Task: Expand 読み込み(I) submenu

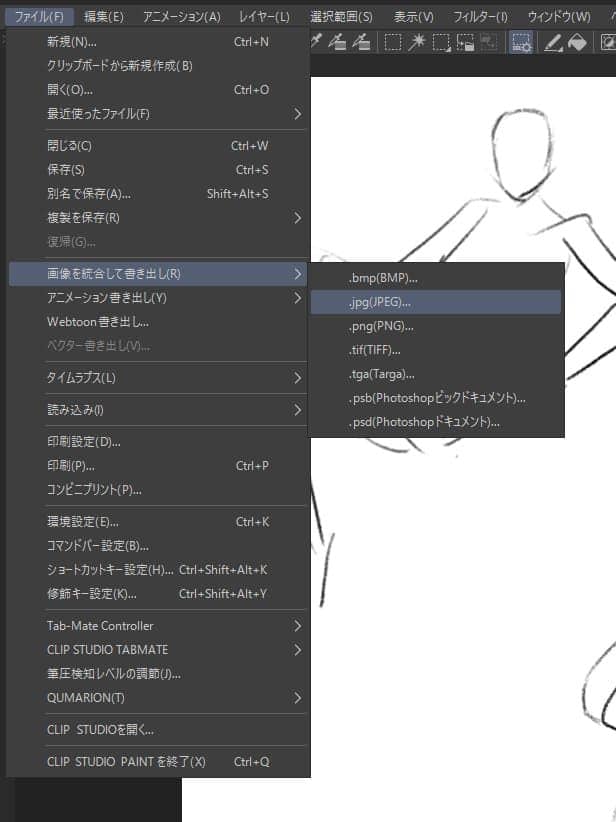Action: click(158, 410)
